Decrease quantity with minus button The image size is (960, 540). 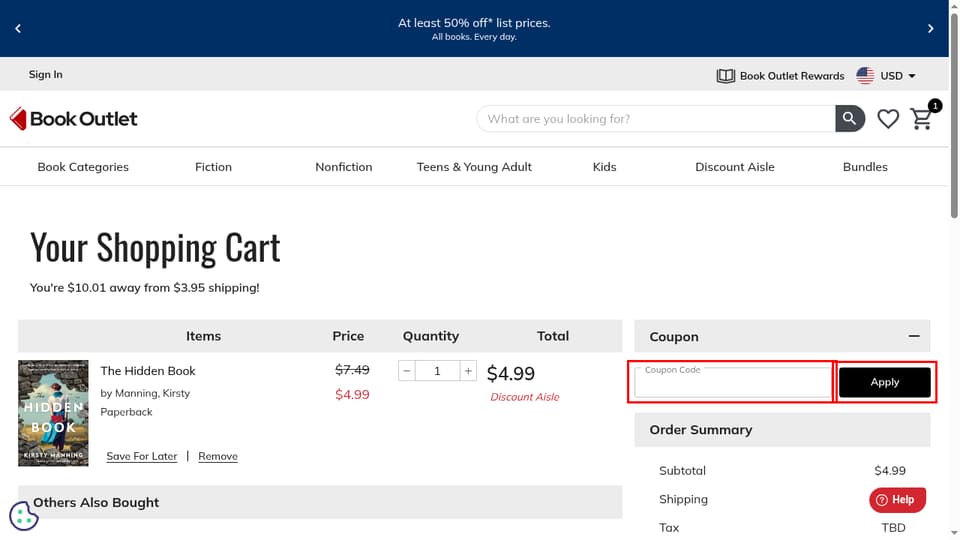(407, 371)
